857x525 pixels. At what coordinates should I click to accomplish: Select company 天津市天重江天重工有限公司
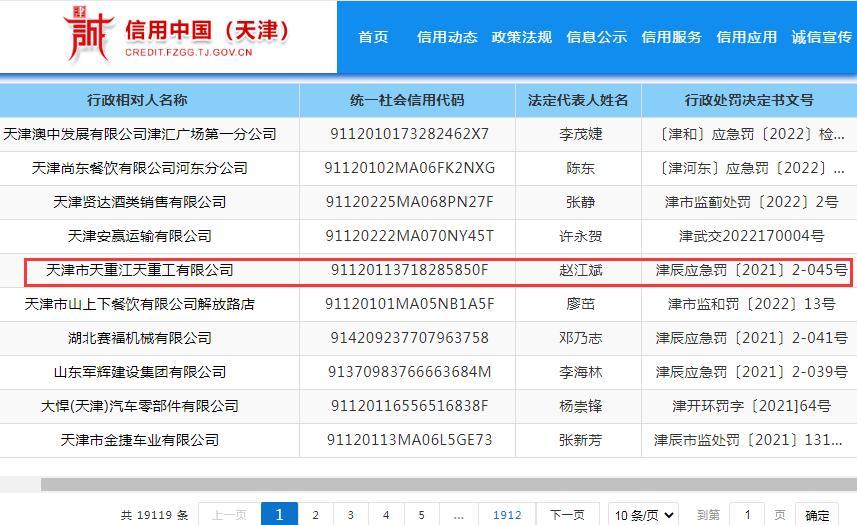click(x=140, y=270)
